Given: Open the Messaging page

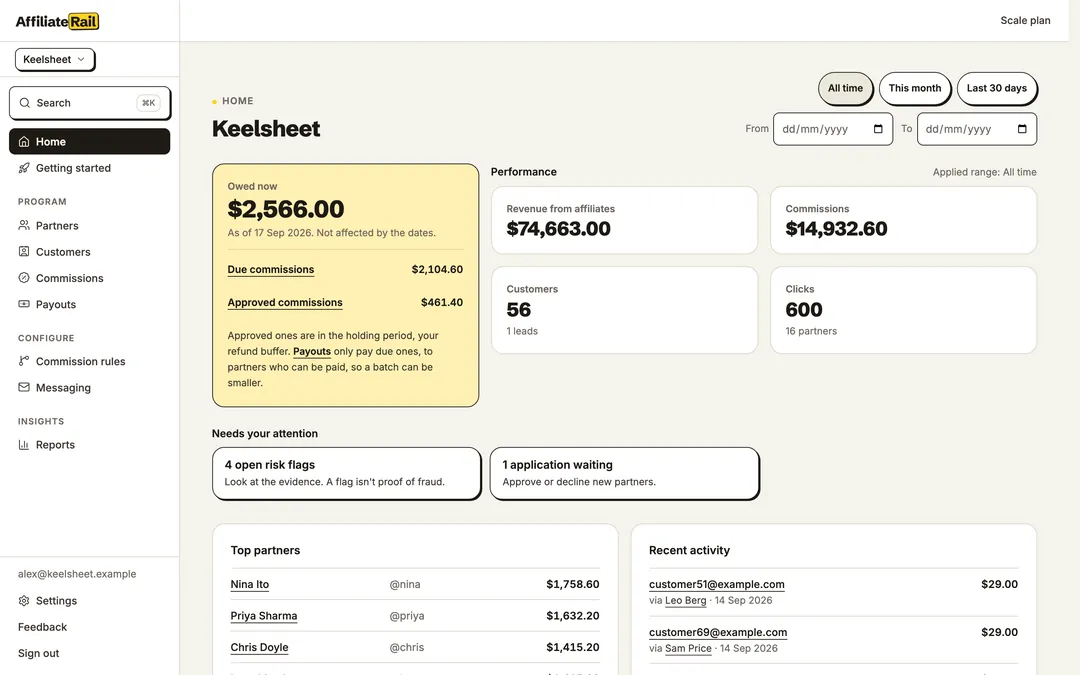Looking at the screenshot, I should pyautogui.click(x=90, y=387).
